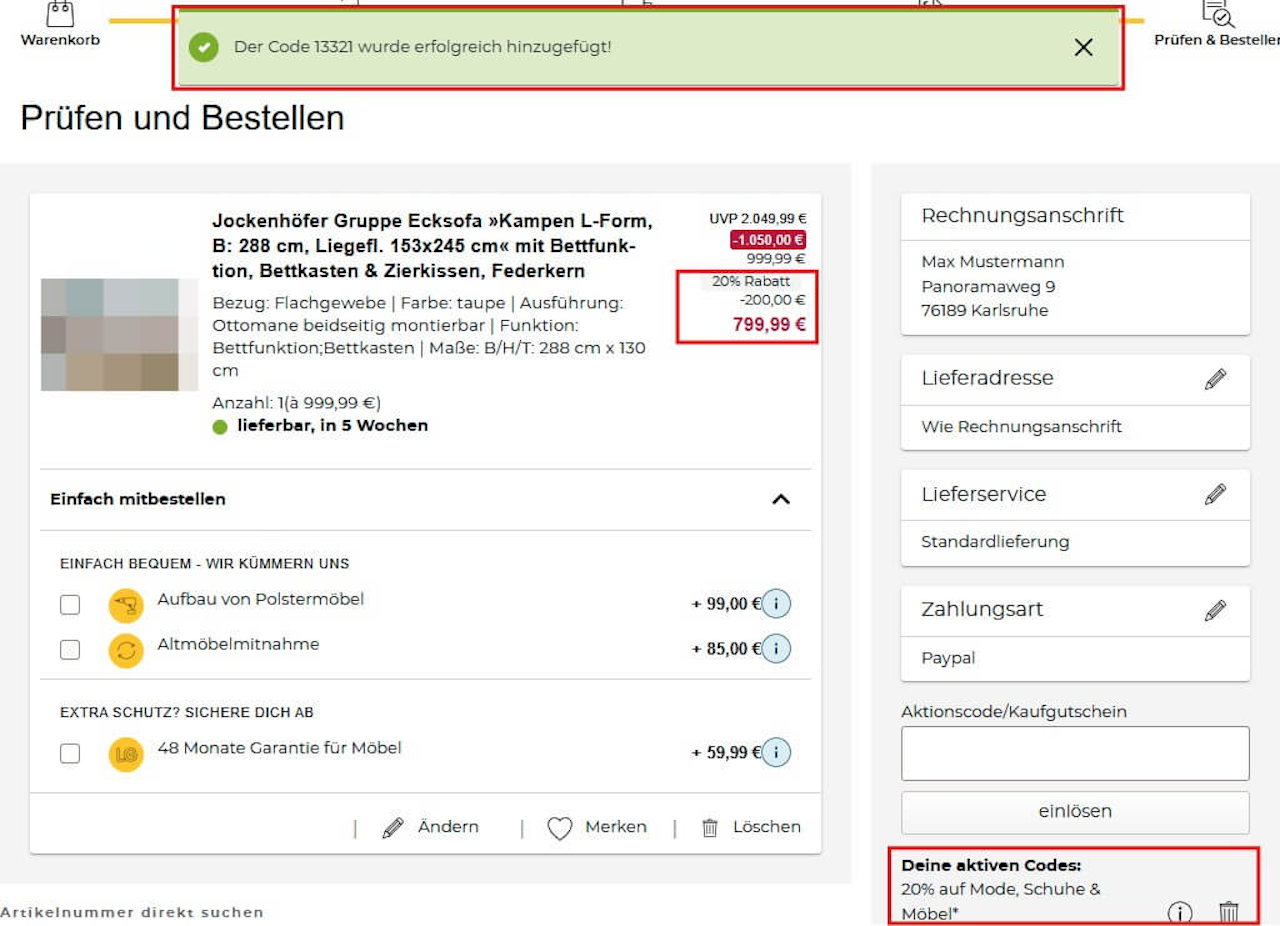Enable Altmöbelmitnahme checkbox

(70, 650)
